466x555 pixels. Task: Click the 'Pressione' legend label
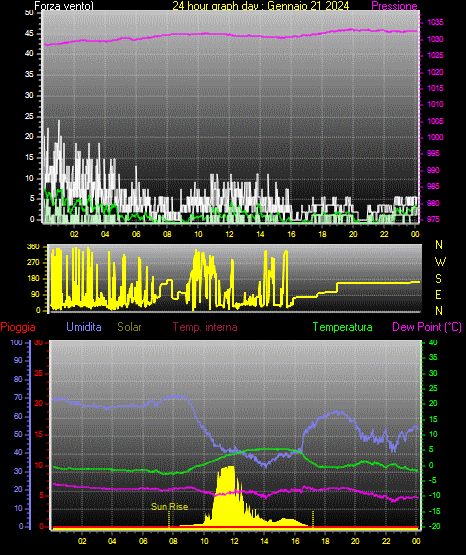pos(394,6)
